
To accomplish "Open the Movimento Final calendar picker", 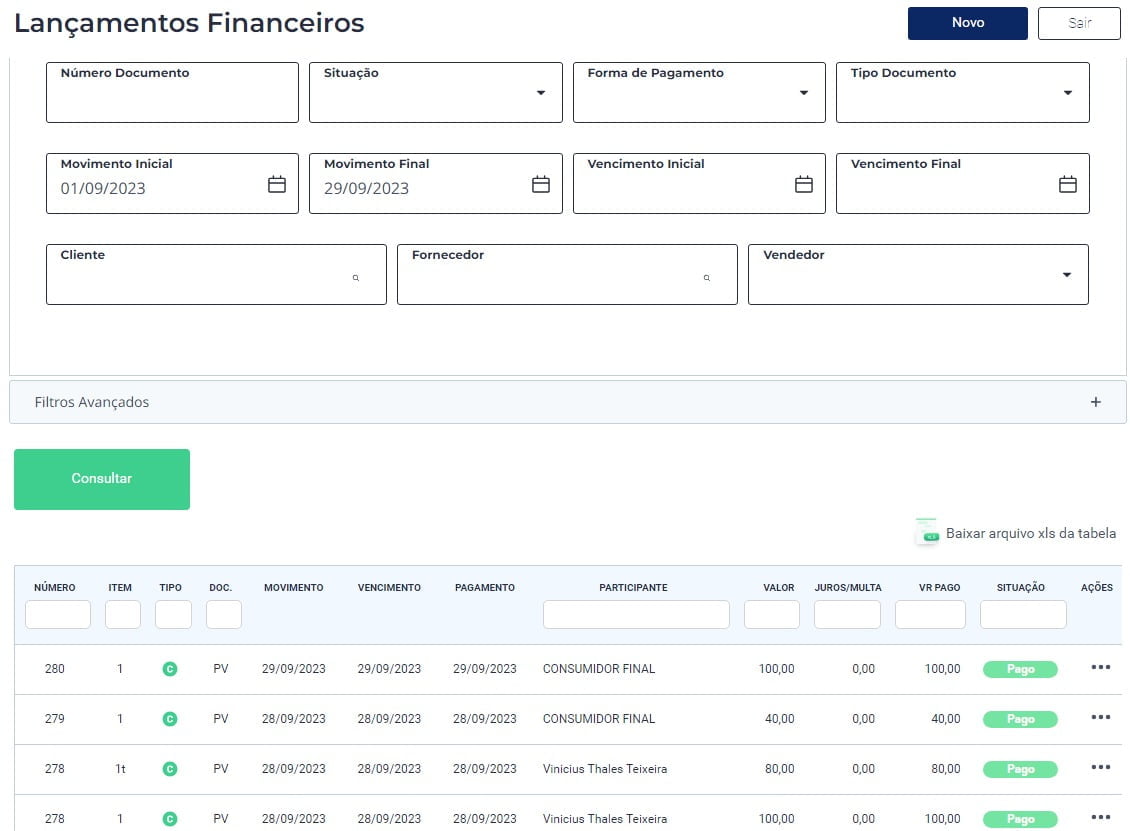I will coord(540,184).
